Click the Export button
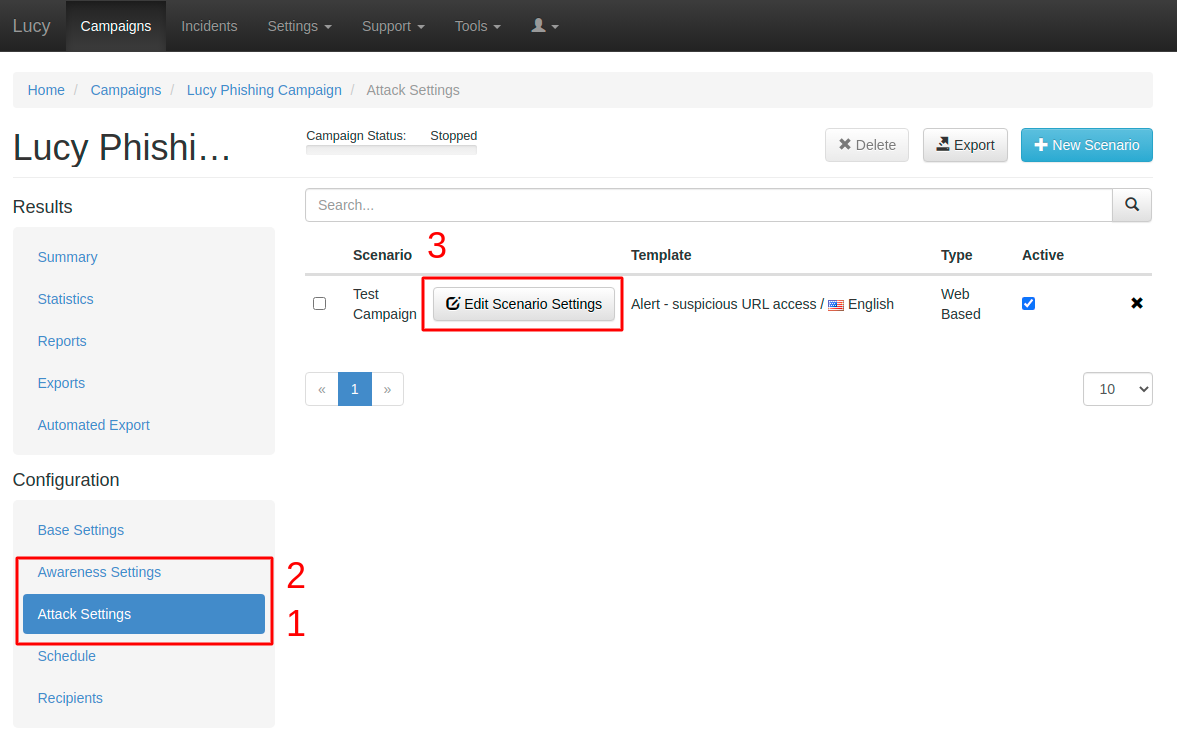 point(965,145)
